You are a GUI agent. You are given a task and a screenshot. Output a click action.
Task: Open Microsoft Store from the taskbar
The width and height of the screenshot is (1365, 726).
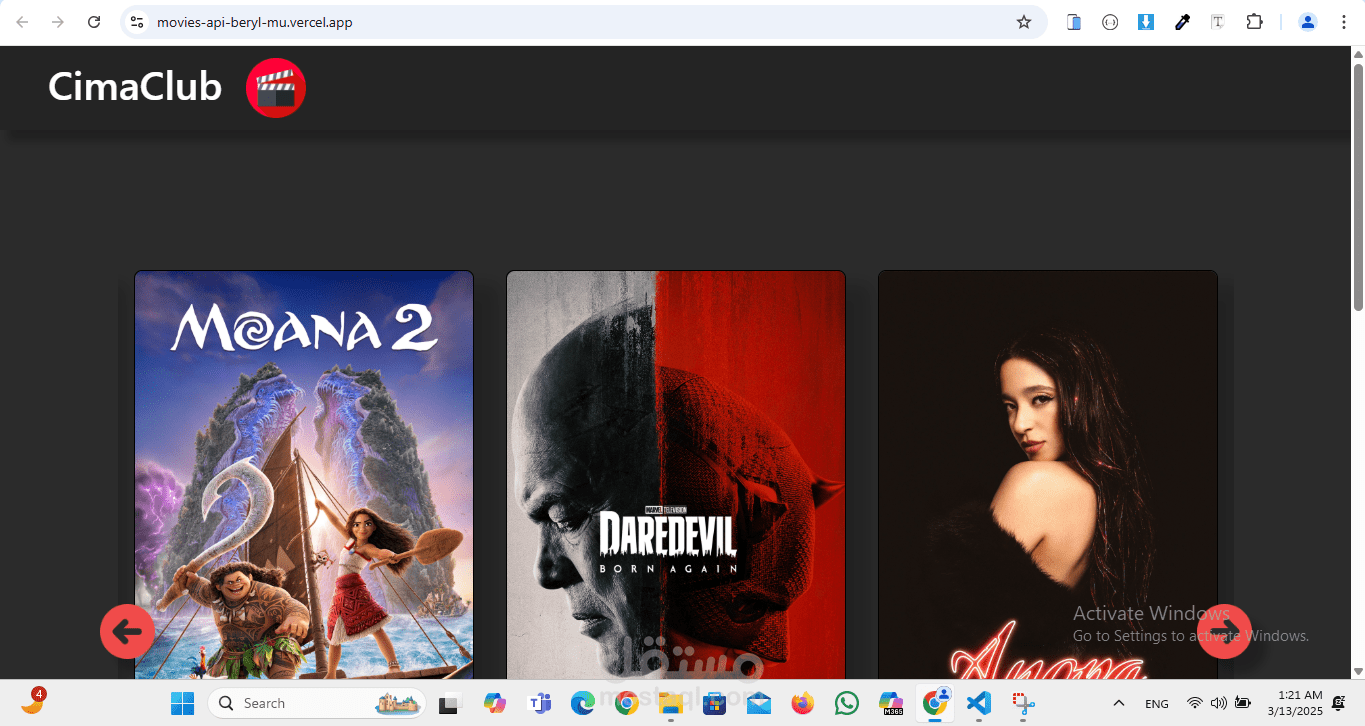point(714,704)
